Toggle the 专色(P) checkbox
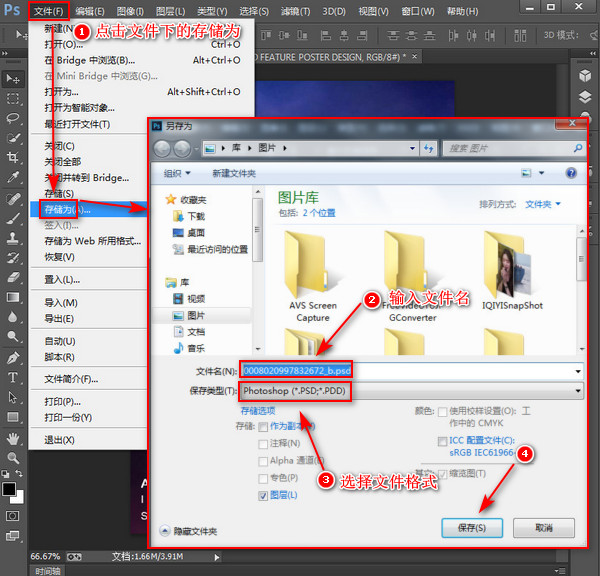Screen dimensions: 600x576 263,479
